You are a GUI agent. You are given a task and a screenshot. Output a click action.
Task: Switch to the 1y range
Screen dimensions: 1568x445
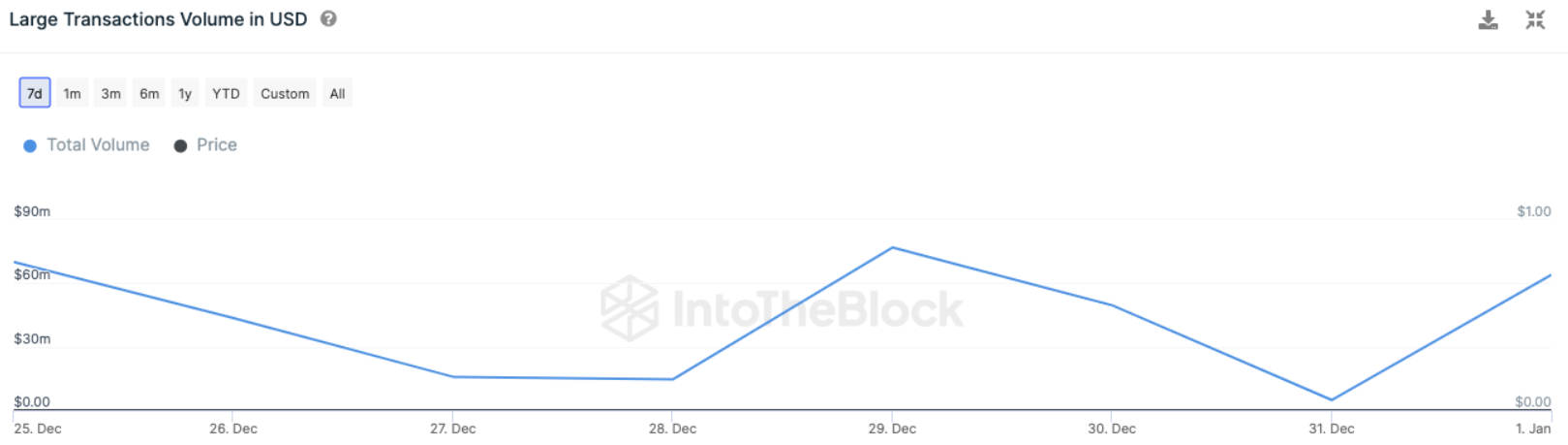point(185,93)
